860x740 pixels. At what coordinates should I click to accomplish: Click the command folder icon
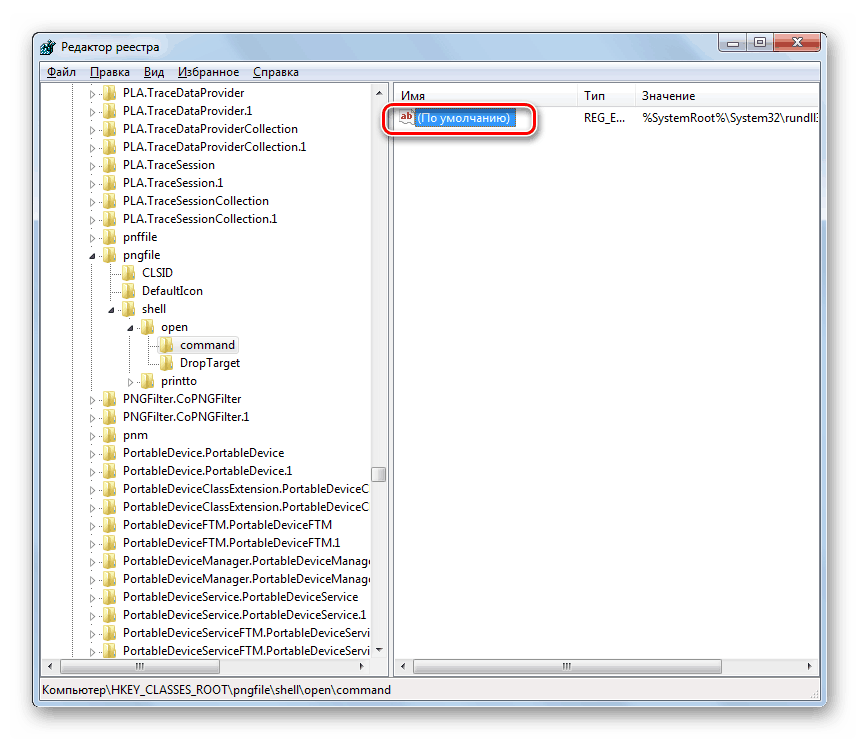(167, 344)
